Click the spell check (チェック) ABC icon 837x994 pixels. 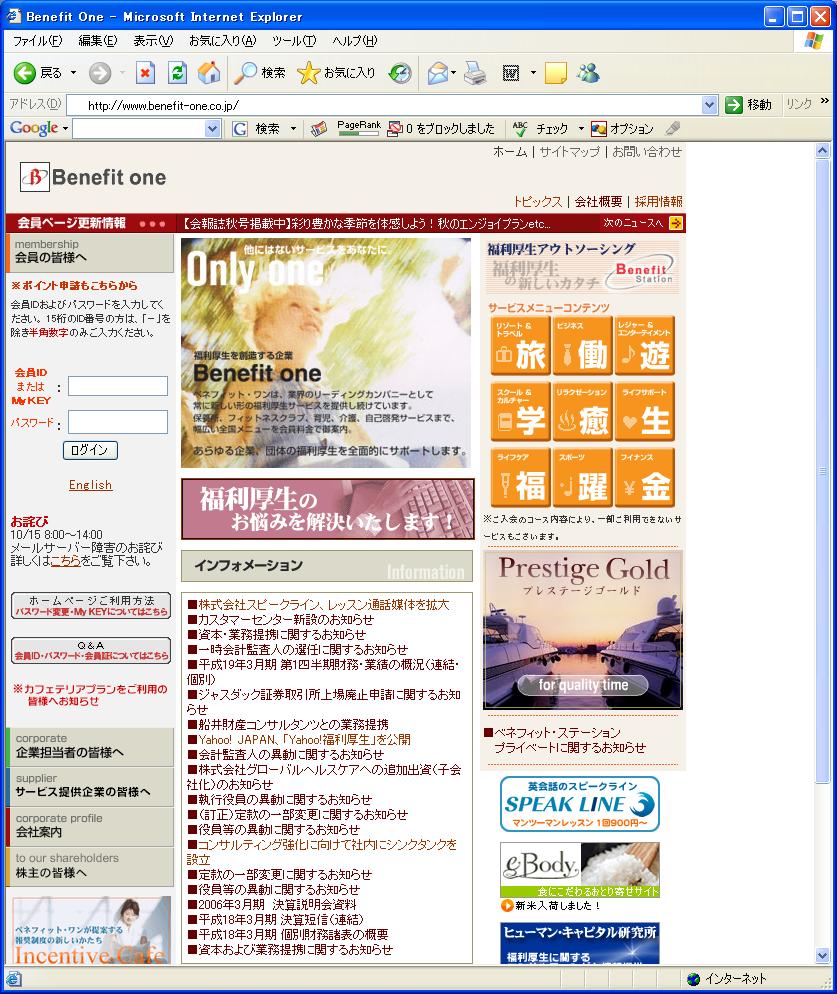tap(520, 129)
